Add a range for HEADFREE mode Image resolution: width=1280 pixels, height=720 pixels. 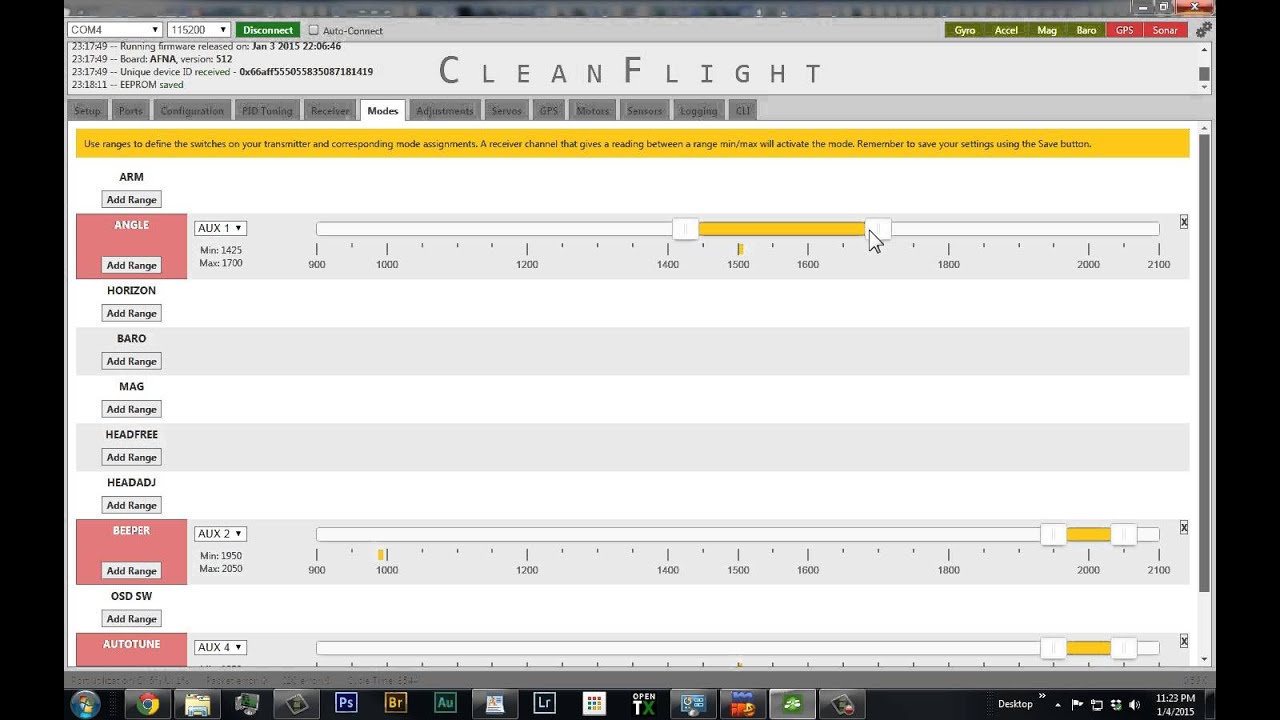tap(131, 457)
